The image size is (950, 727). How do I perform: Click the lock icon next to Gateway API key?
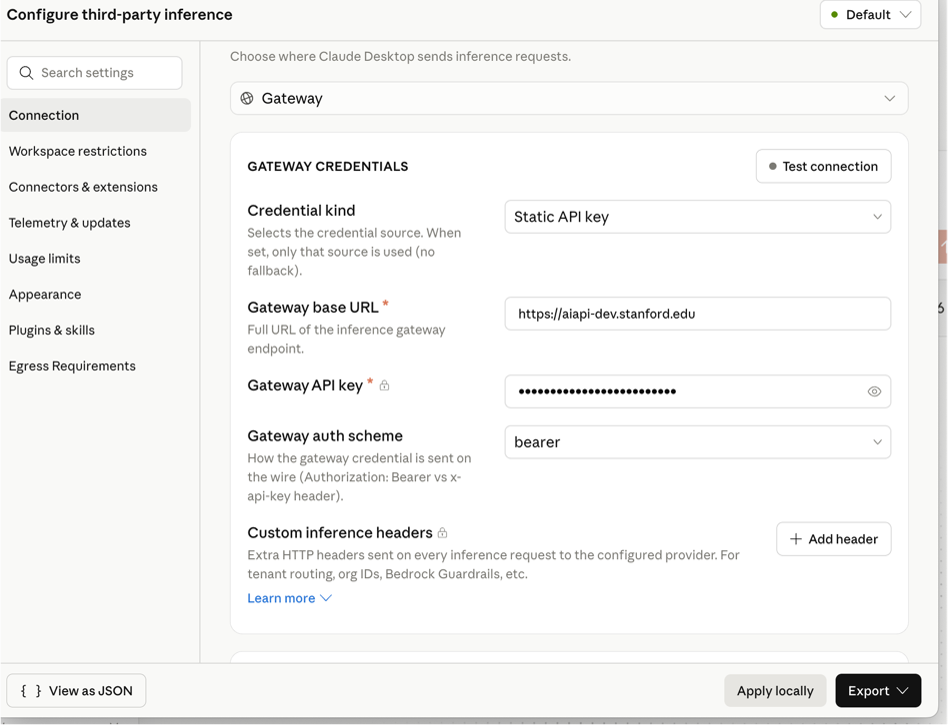tap(384, 385)
